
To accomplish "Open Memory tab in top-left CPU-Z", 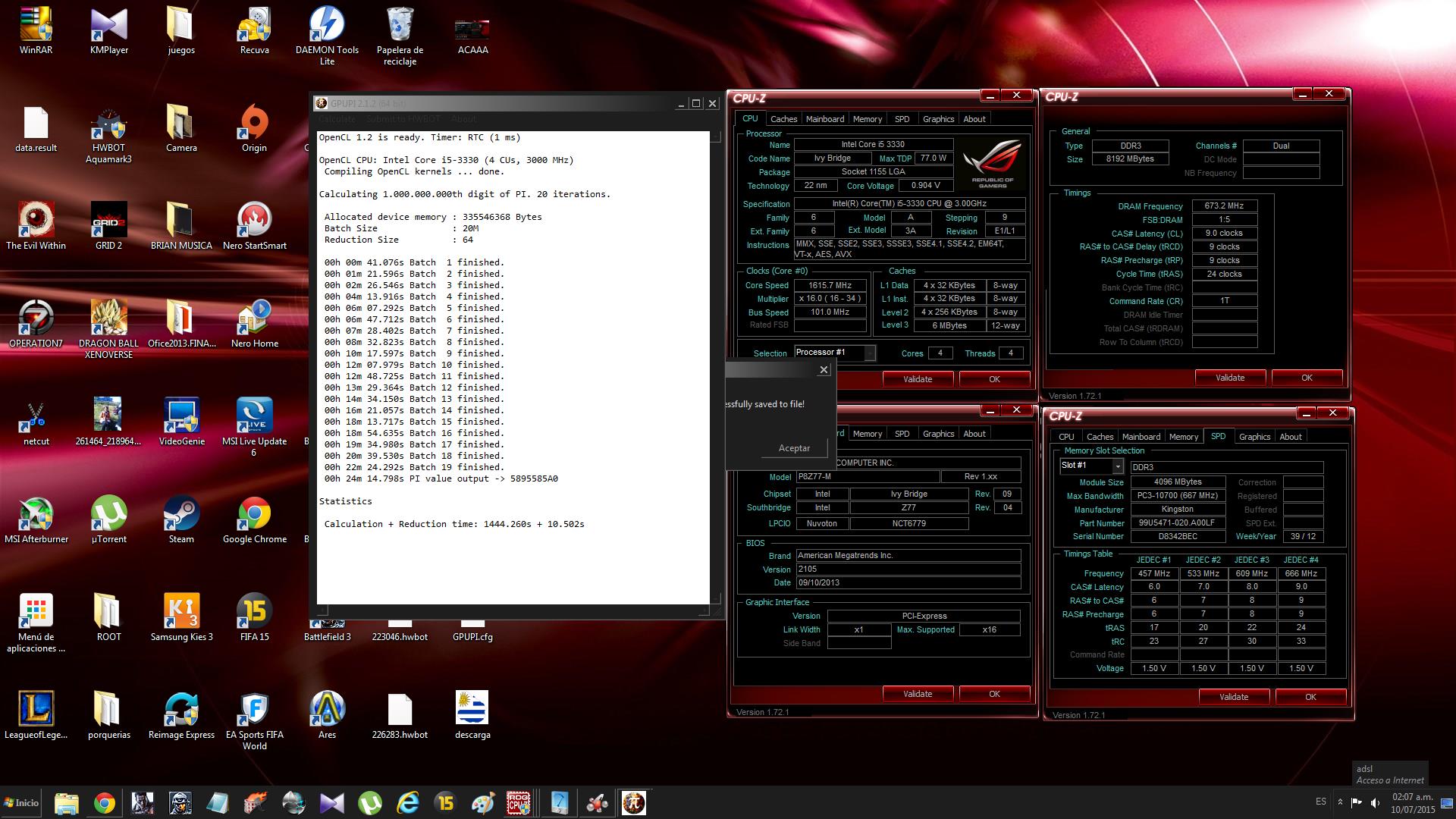I will [x=868, y=119].
